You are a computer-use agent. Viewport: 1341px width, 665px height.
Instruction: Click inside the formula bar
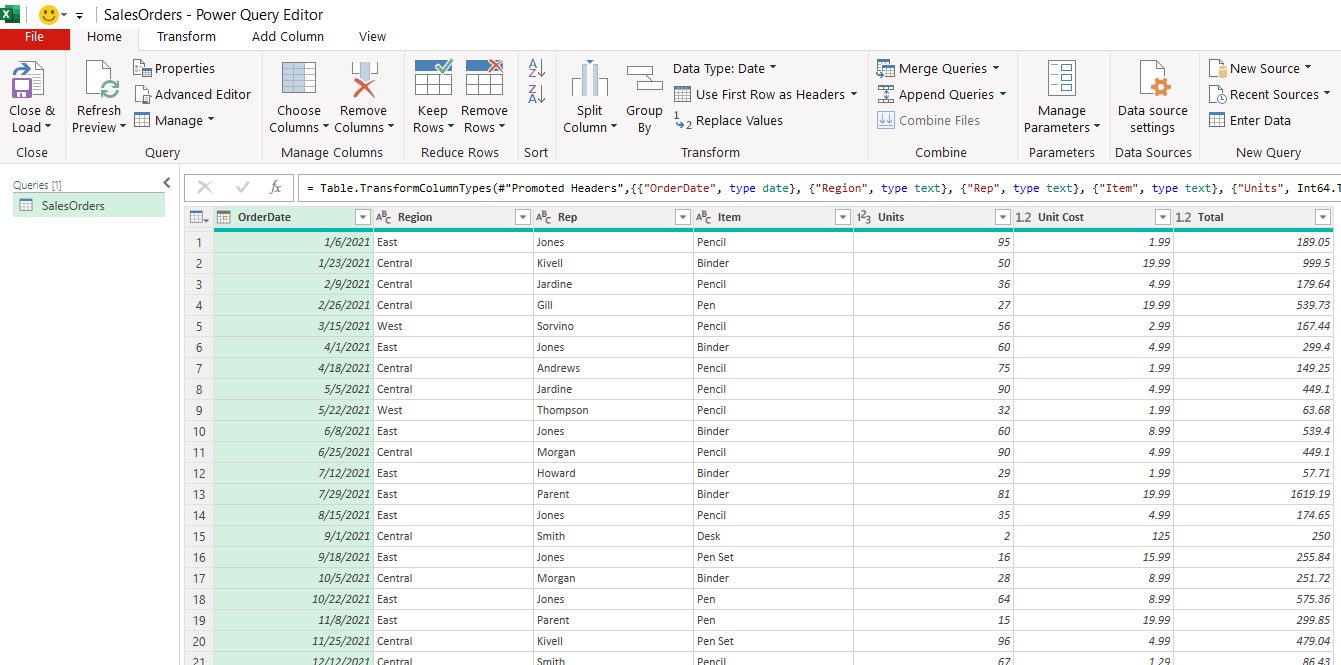click(x=800, y=187)
